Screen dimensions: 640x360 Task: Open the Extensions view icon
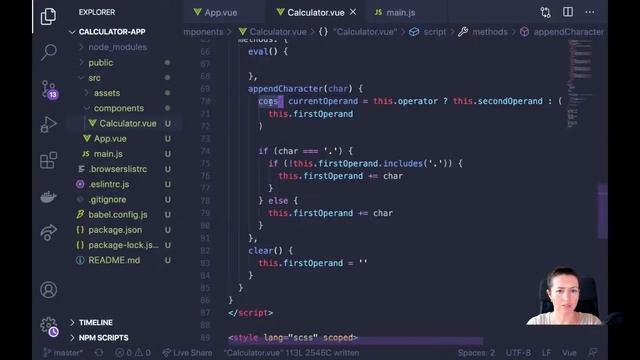[48, 160]
